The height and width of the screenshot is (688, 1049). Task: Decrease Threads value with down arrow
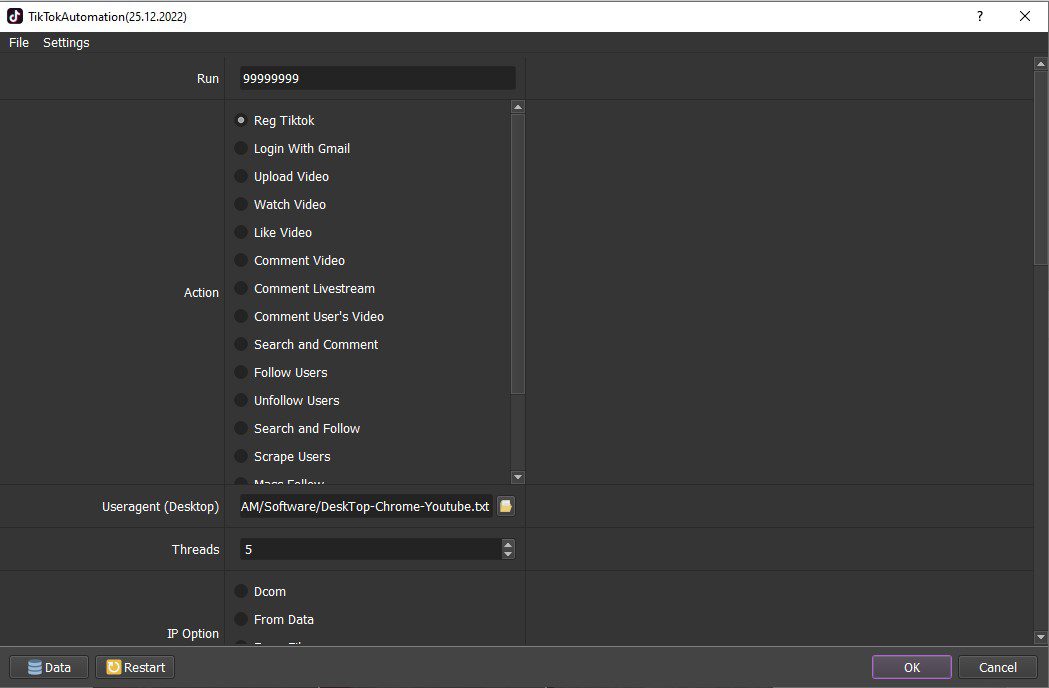coord(508,554)
